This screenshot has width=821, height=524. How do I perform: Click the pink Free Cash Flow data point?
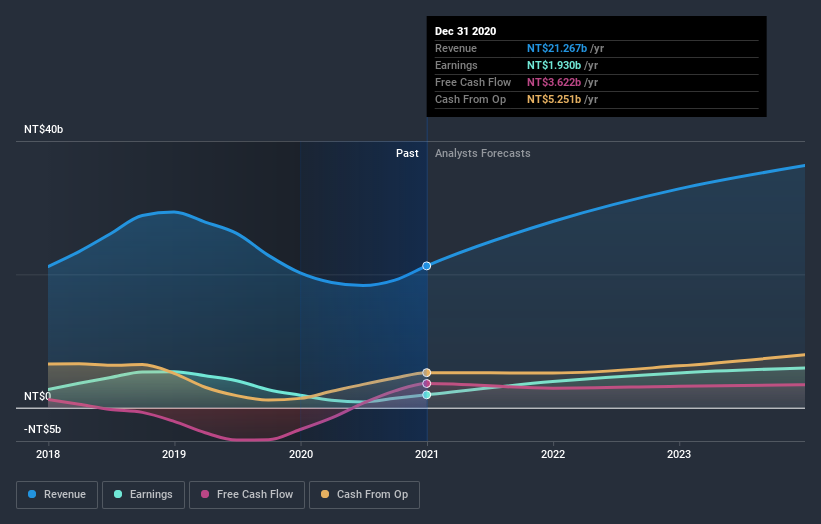[x=427, y=384]
